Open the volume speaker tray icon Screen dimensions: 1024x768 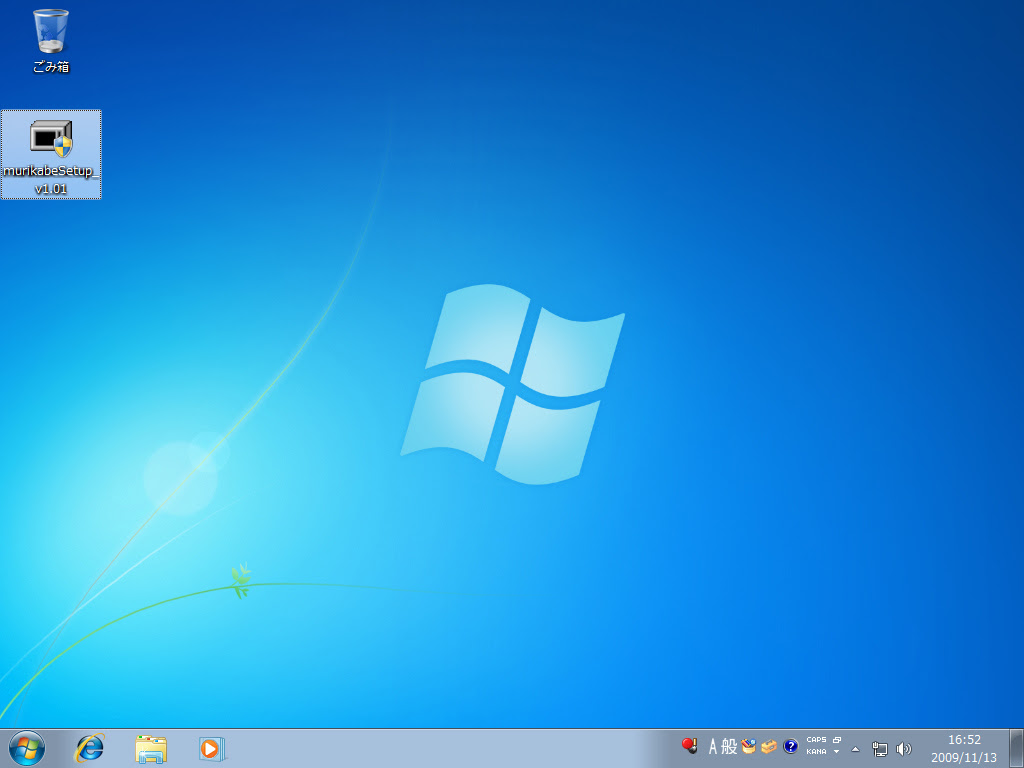pyautogui.click(x=904, y=749)
